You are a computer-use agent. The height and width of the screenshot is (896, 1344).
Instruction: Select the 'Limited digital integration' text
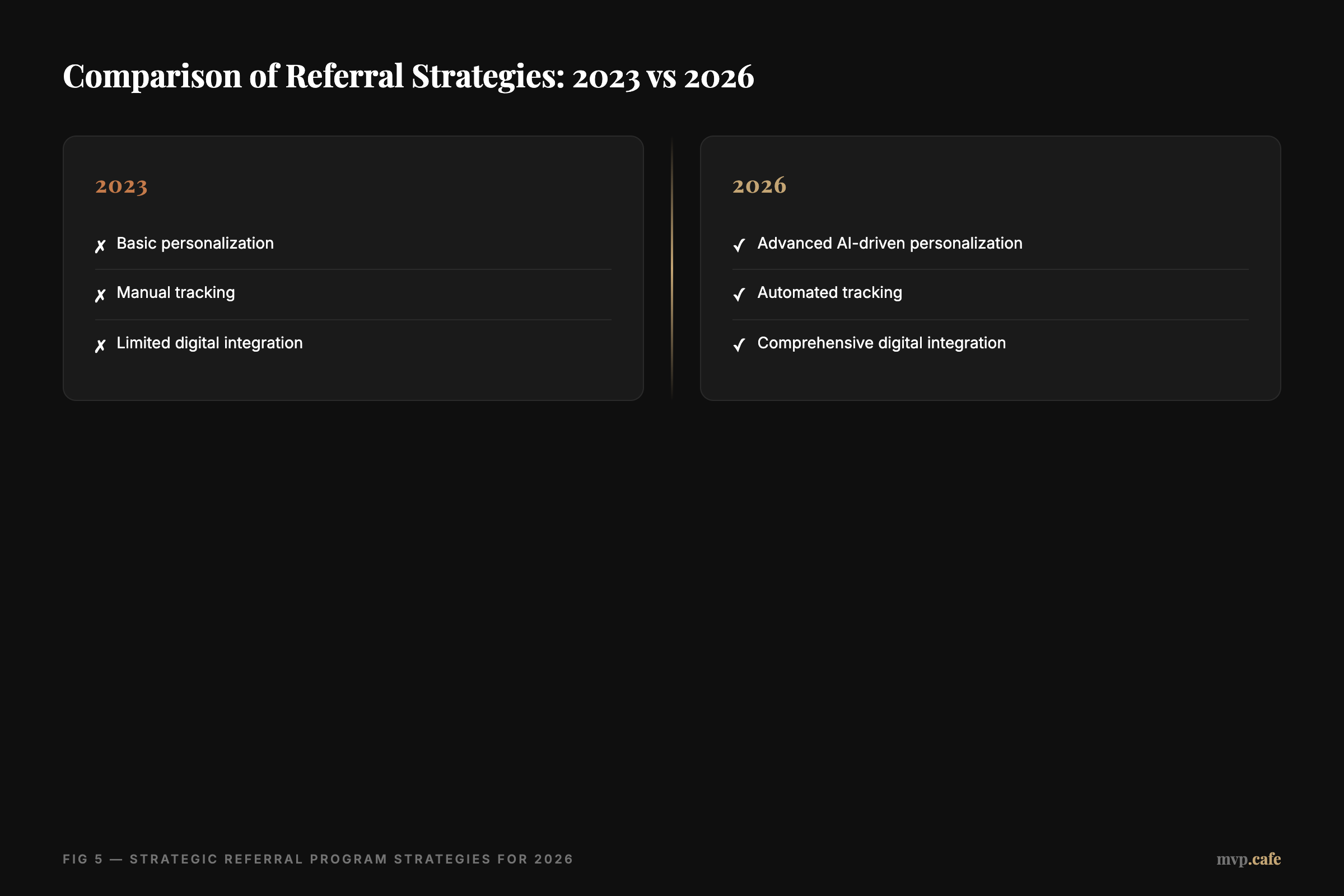(209, 343)
